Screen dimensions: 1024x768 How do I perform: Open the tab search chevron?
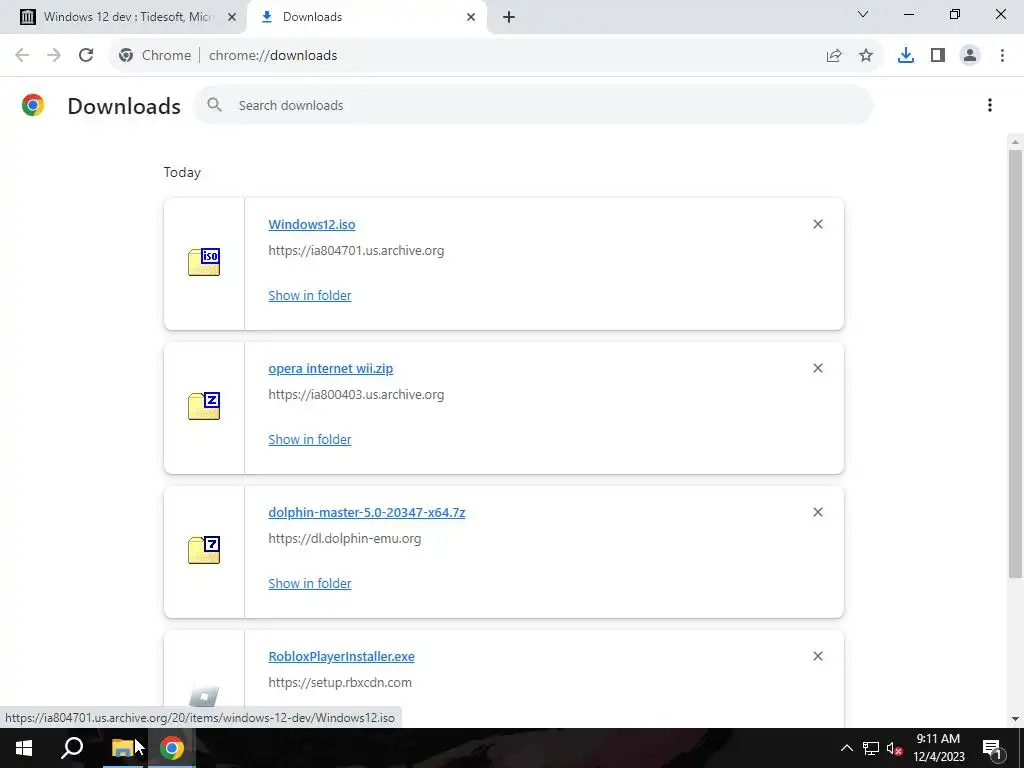click(863, 14)
